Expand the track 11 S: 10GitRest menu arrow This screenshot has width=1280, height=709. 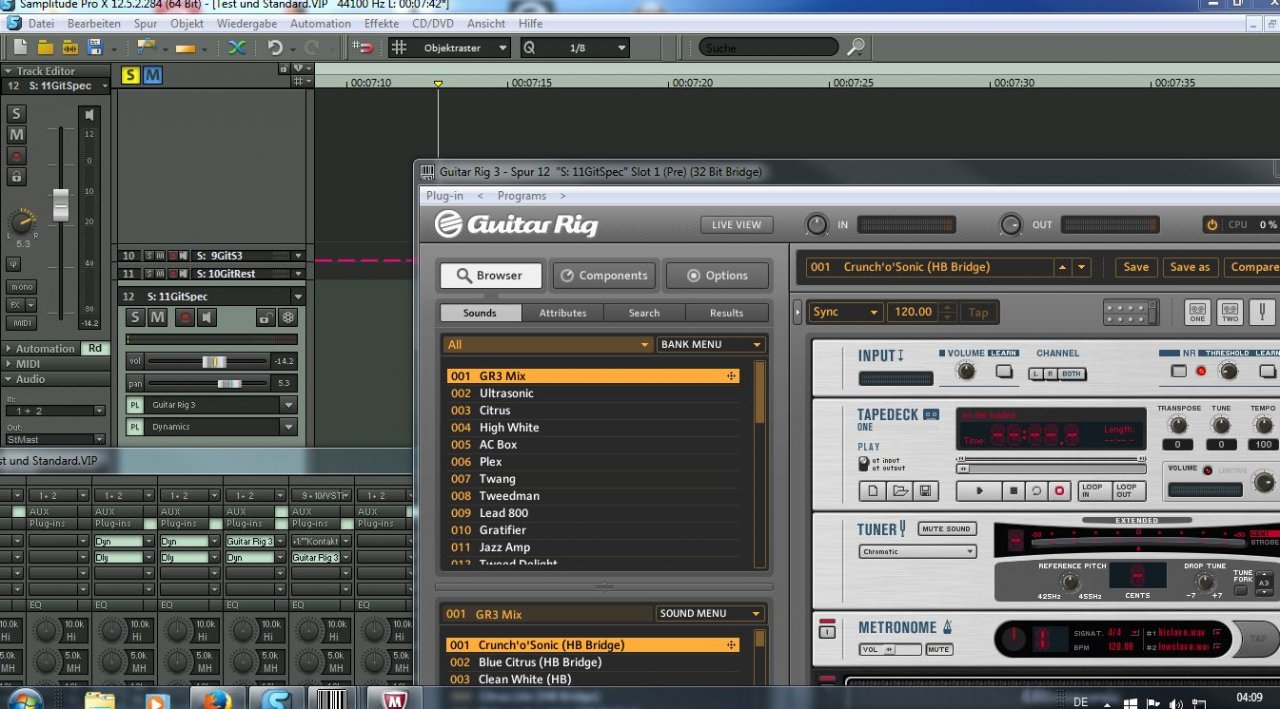(x=297, y=274)
